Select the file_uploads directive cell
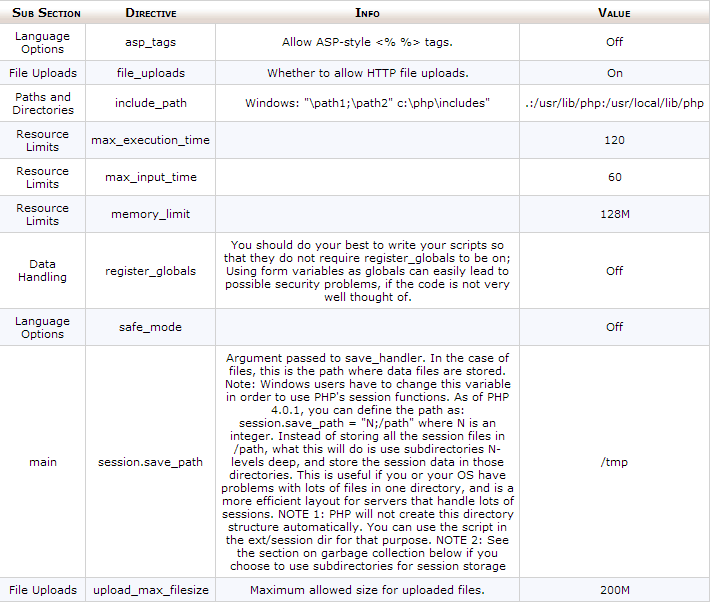The image size is (711, 603). pyautogui.click(x=151, y=73)
